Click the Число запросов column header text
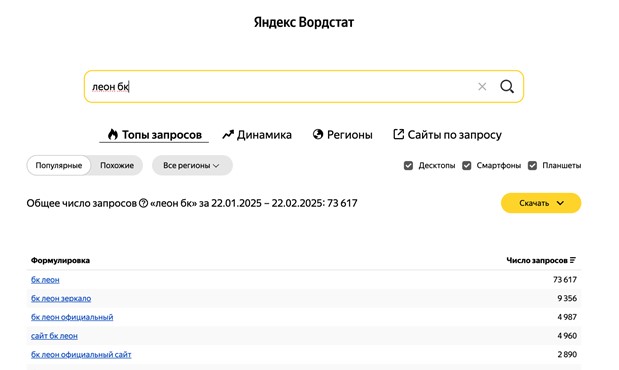Image resolution: width=619 pixels, height=370 pixels. (x=536, y=260)
